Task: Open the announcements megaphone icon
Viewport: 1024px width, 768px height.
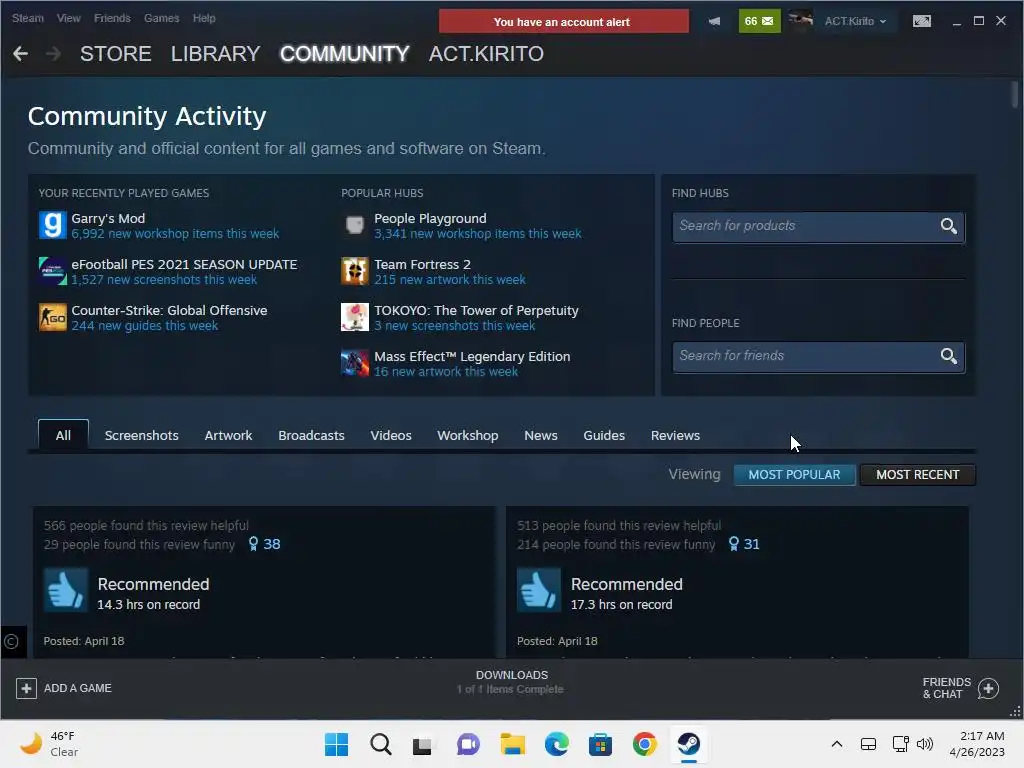Action: tap(714, 21)
